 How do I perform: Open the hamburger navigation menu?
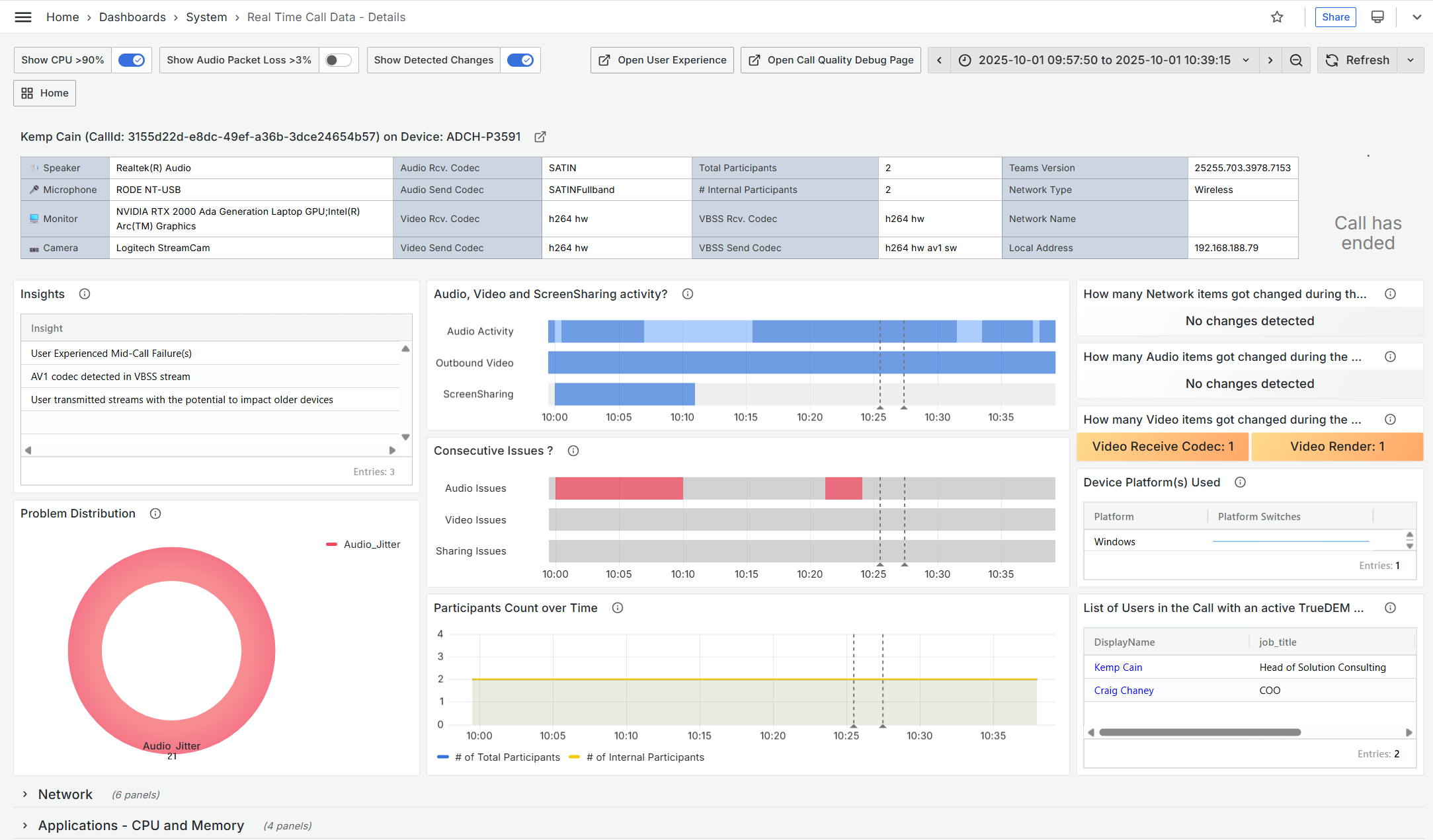click(23, 17)
